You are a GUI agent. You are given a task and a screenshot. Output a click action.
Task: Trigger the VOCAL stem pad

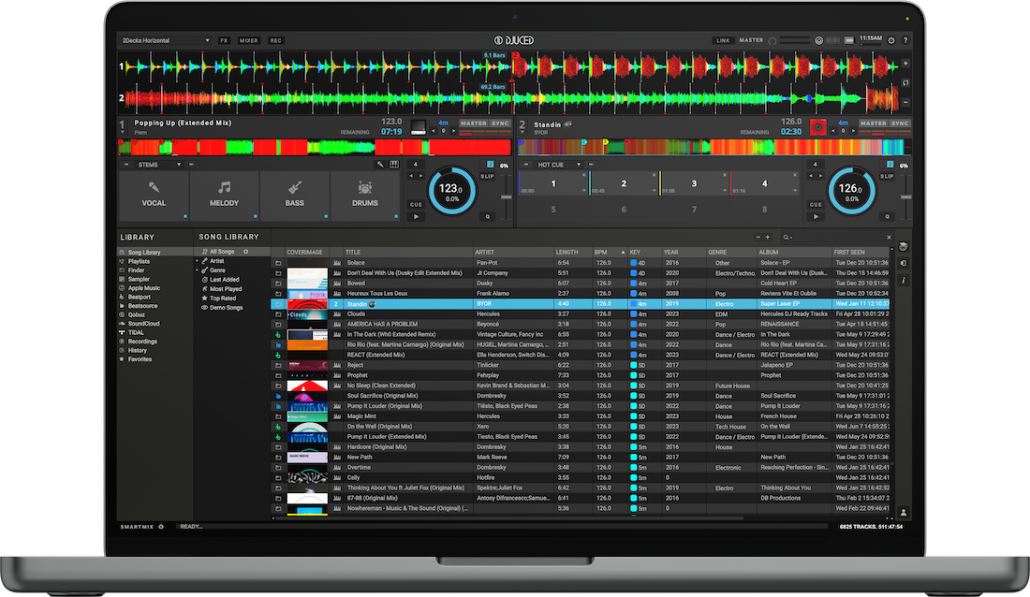(154, 195)
